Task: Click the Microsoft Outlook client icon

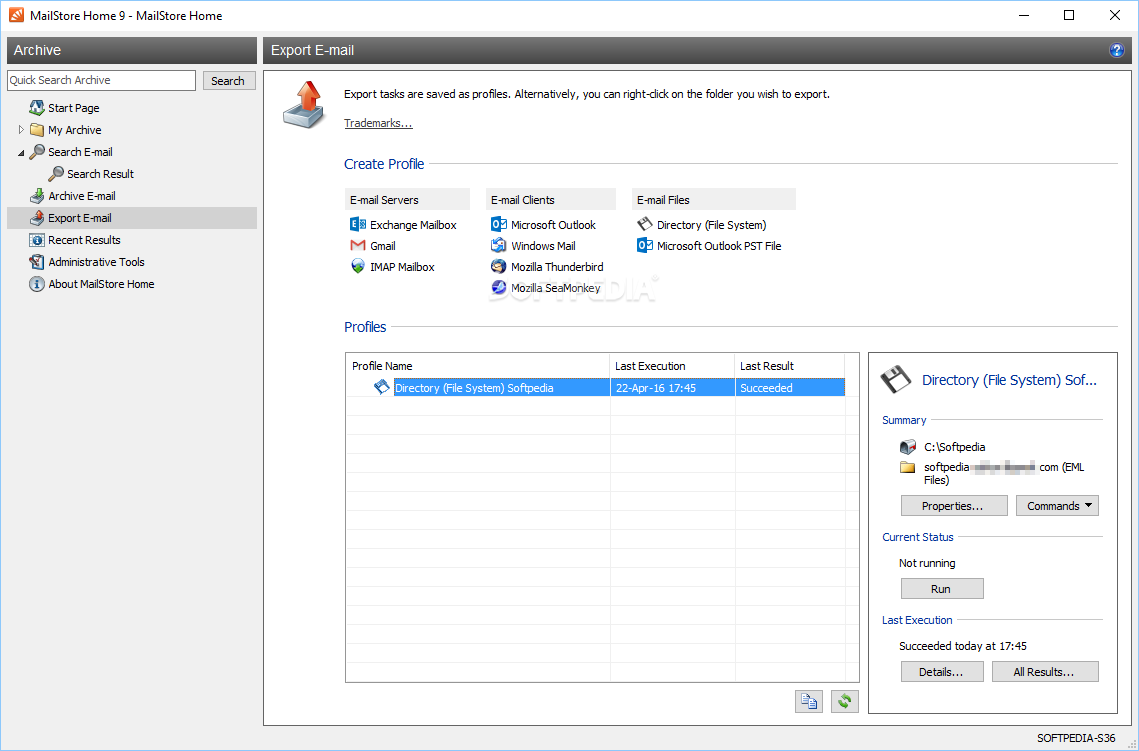Action: point(498,224)
